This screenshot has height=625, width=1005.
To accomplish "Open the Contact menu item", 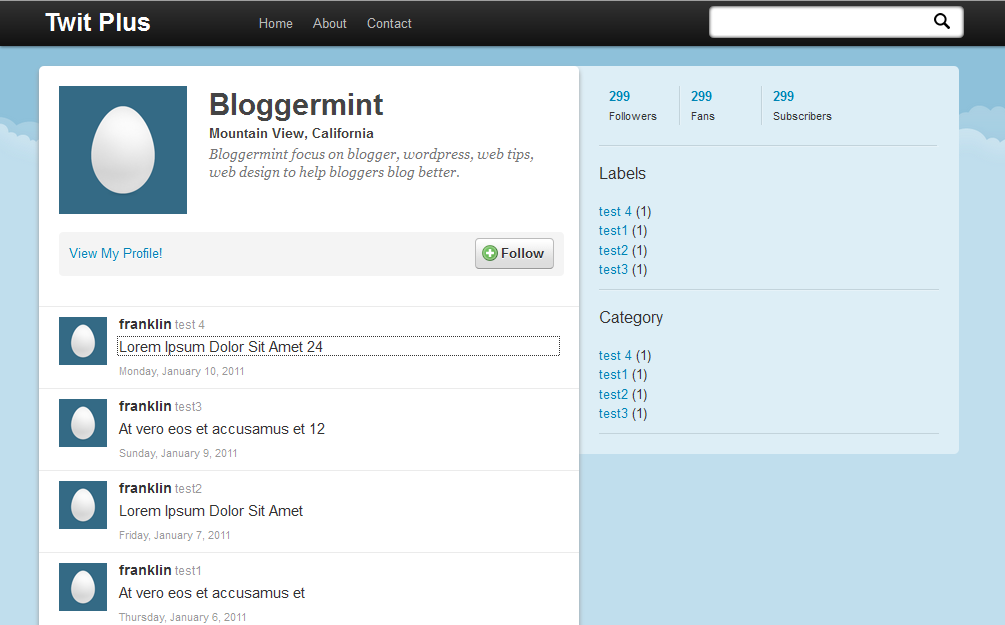I will (389, 23).
